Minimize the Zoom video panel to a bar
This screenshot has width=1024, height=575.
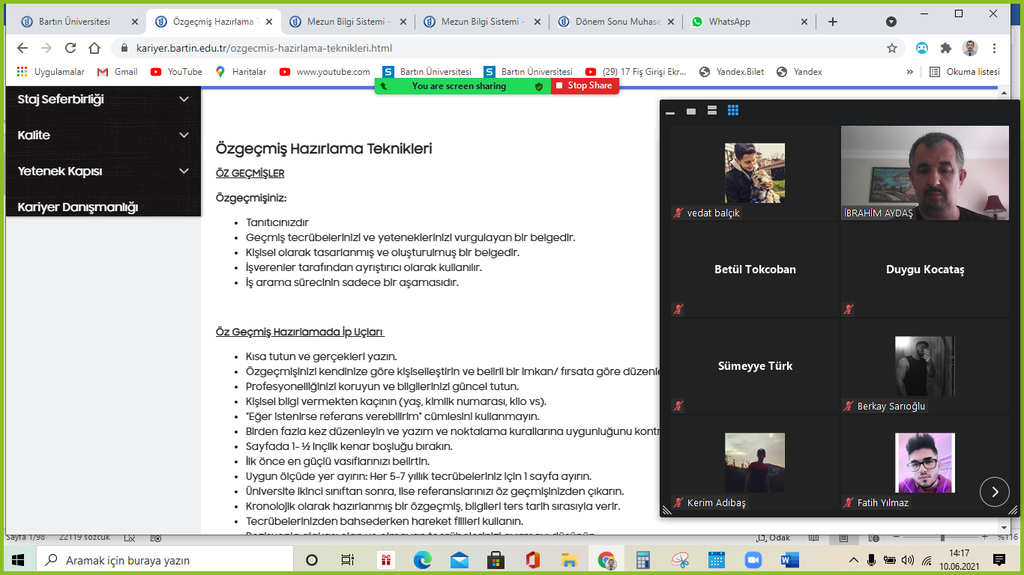click(670, 112)
